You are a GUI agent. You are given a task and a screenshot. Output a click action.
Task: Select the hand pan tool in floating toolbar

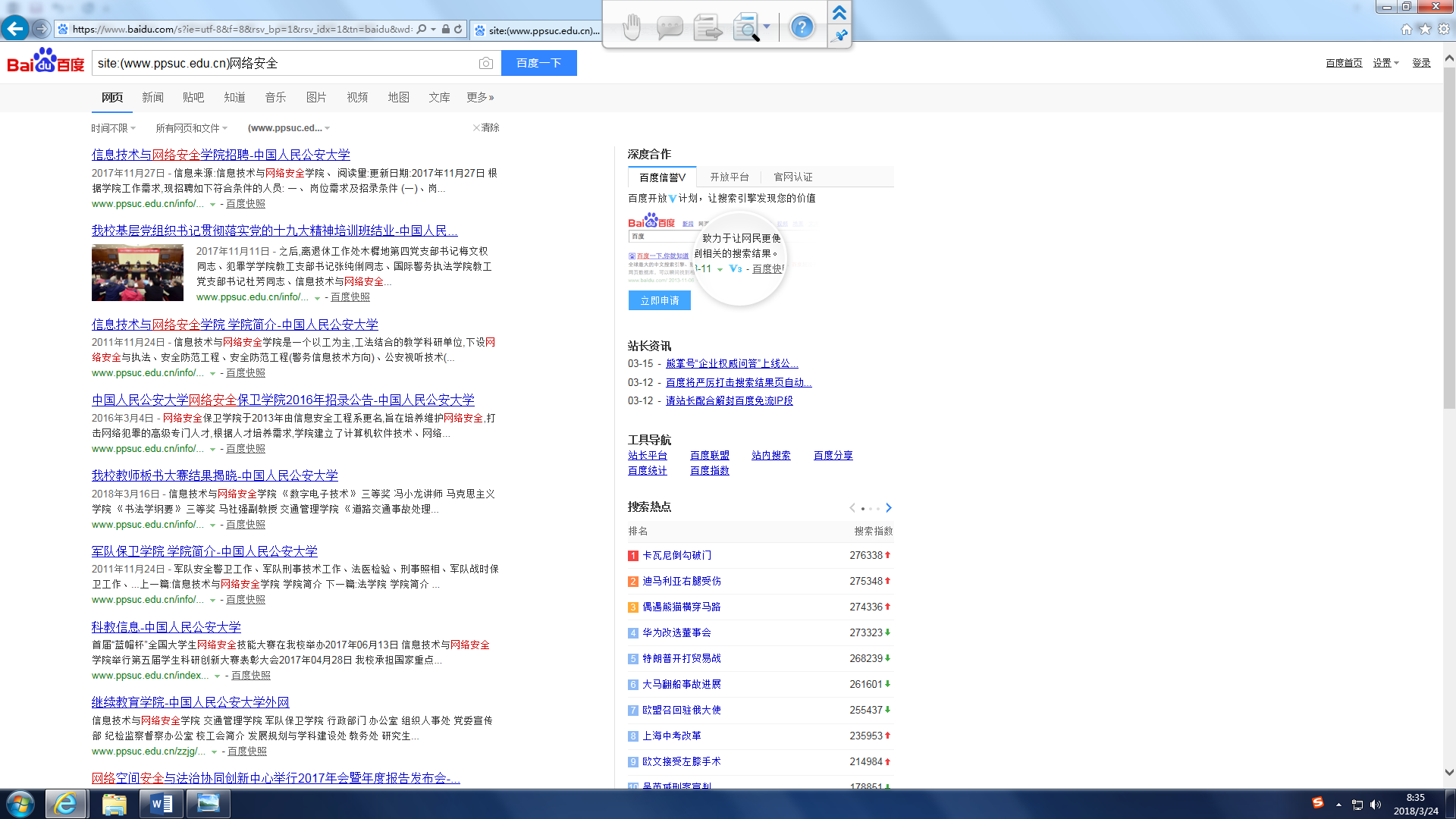pos(631,28)
